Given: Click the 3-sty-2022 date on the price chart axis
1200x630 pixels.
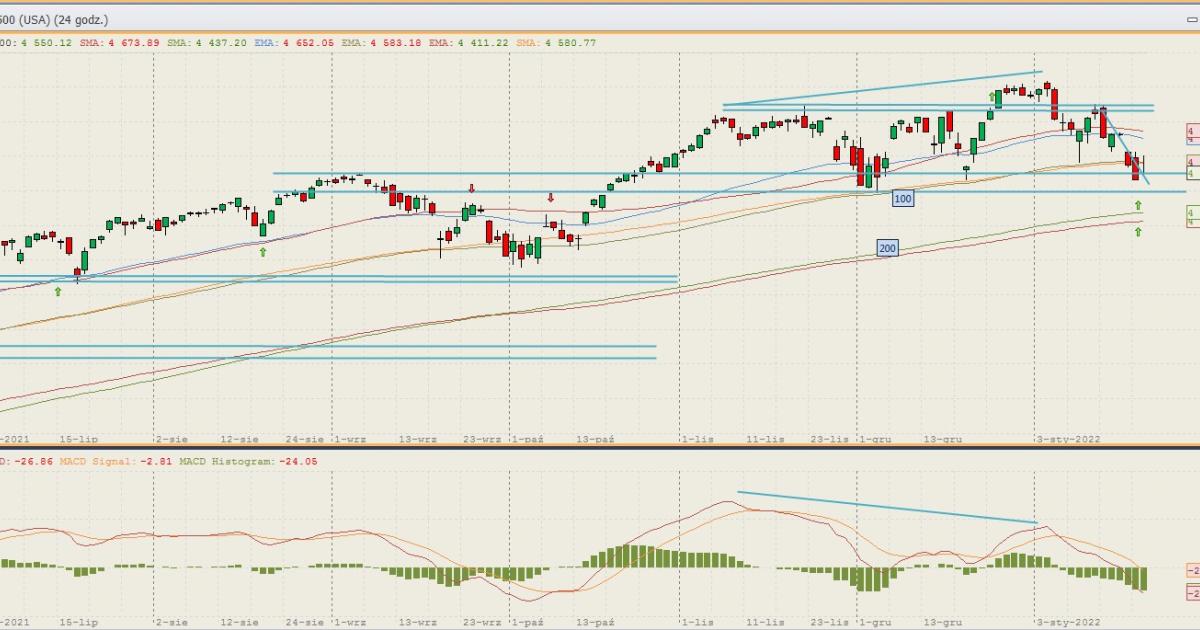Looking at the screenshot, I should (x=1065, y=439).
